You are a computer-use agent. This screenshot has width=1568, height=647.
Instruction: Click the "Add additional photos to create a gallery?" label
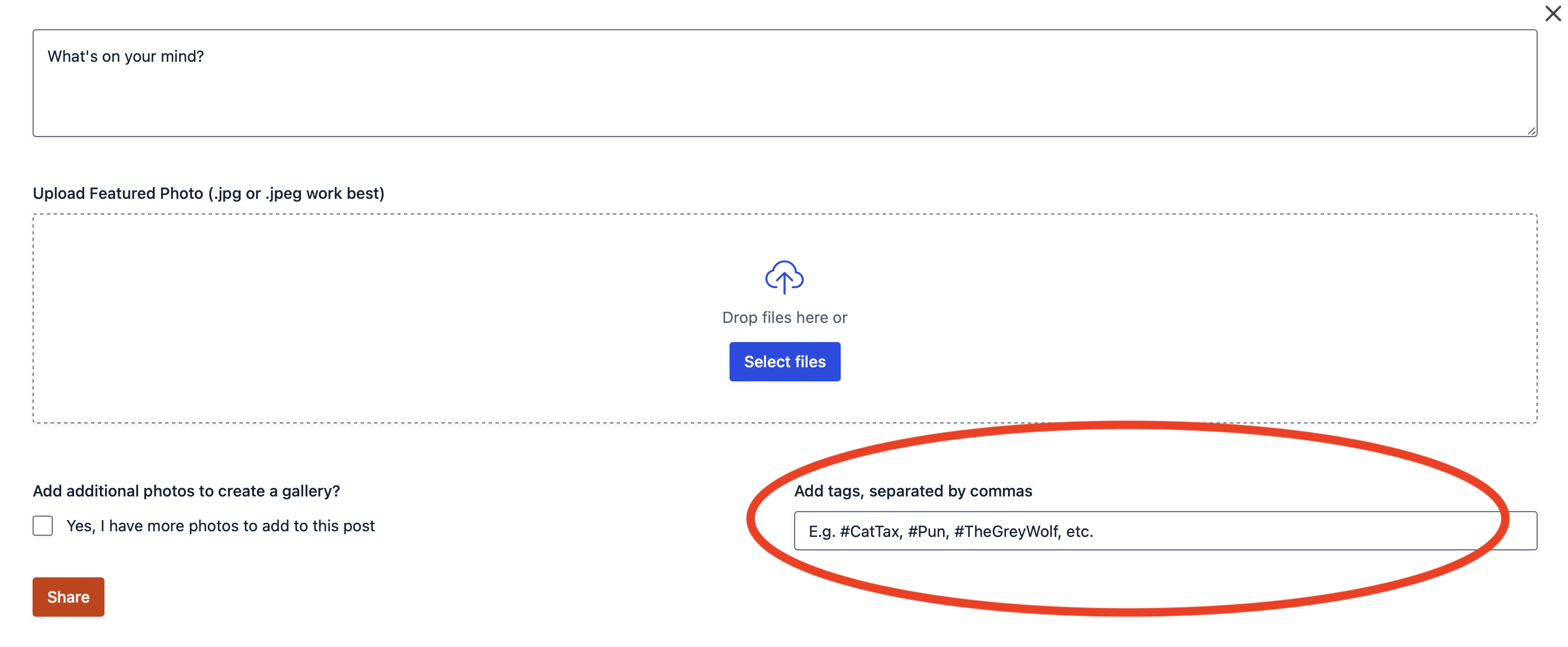(186, 490)
